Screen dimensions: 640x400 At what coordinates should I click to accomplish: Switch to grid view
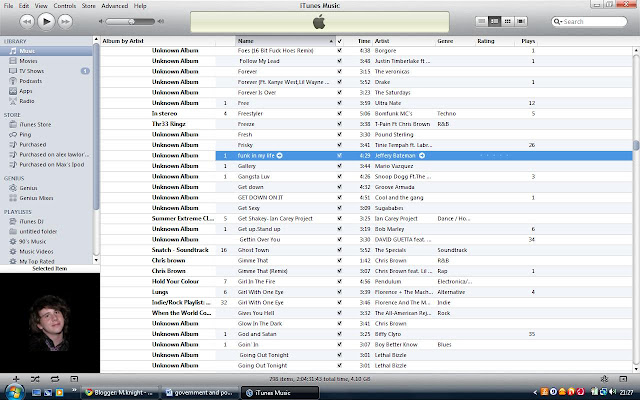508,21
